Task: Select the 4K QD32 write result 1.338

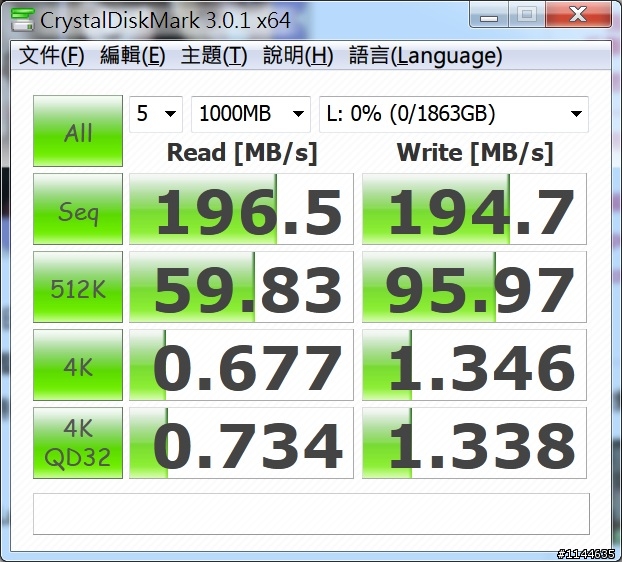Action: [x=474, y=443]
